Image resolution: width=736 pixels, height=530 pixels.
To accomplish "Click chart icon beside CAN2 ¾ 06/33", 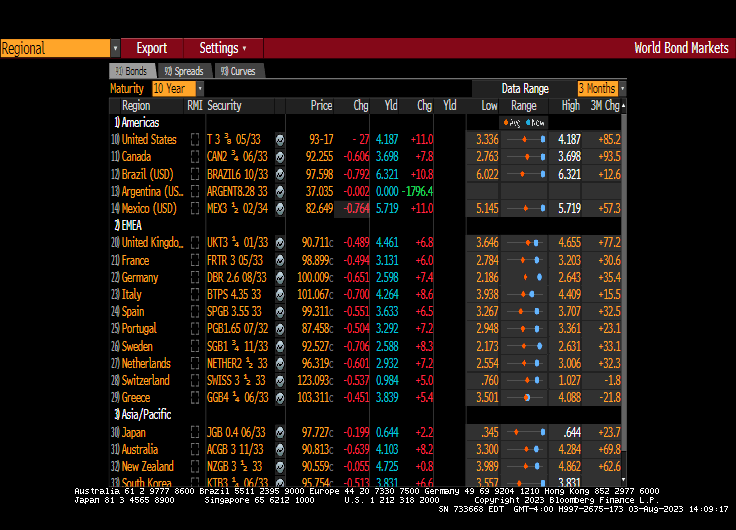I will (280, 157).
